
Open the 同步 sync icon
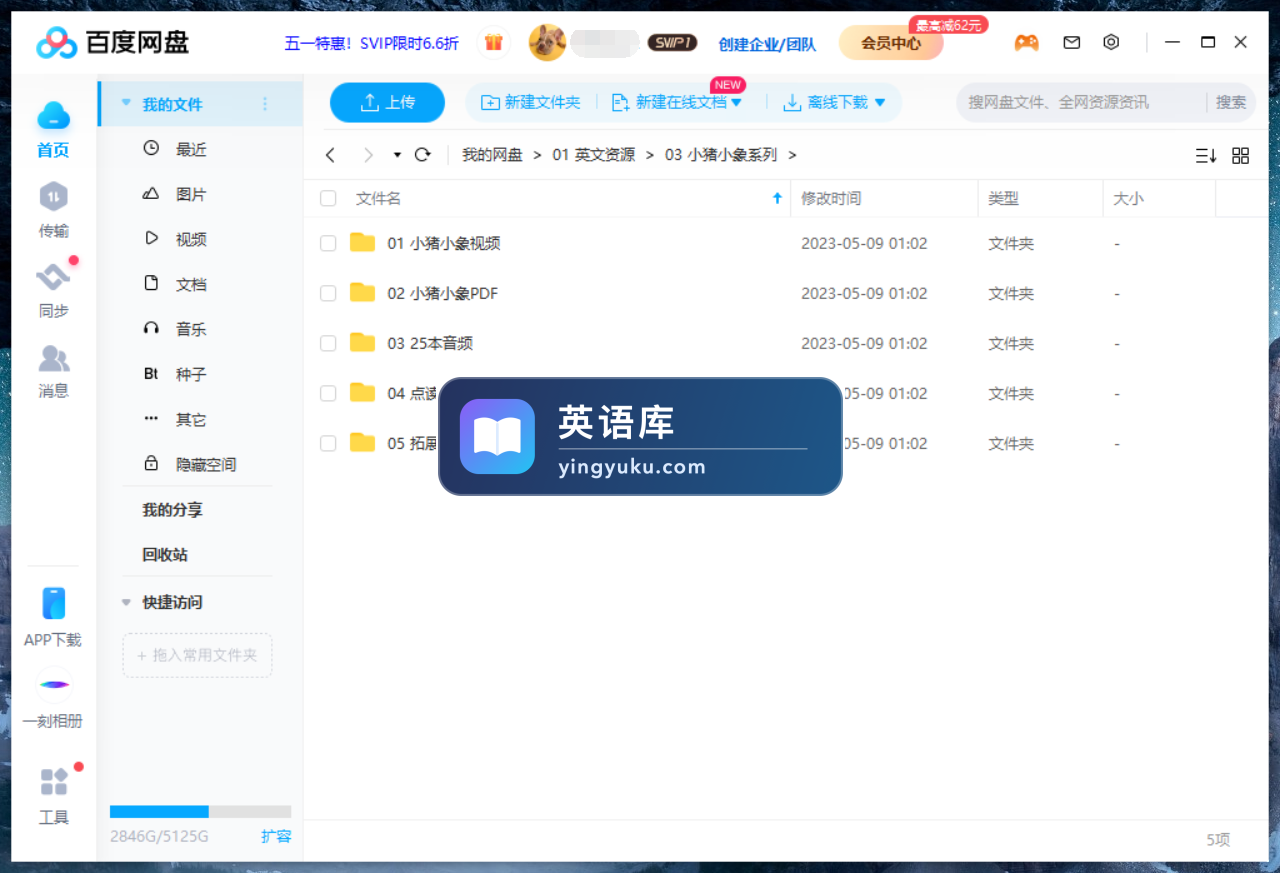tap(54, 276)
